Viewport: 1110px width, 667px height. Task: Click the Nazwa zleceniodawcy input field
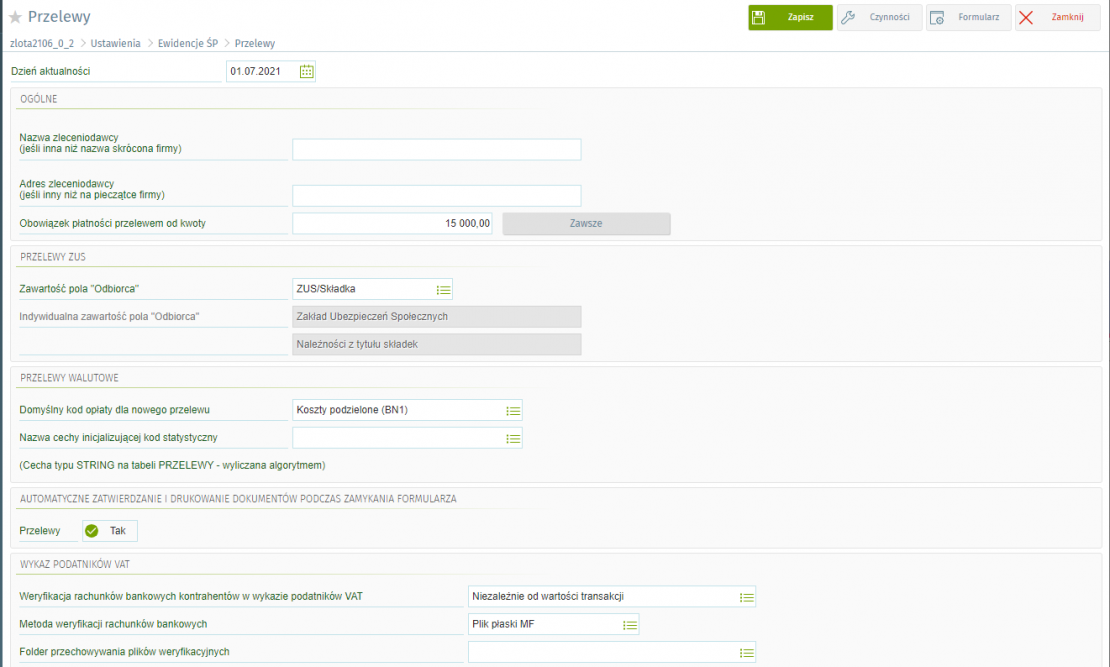click(x=436, y=150)
